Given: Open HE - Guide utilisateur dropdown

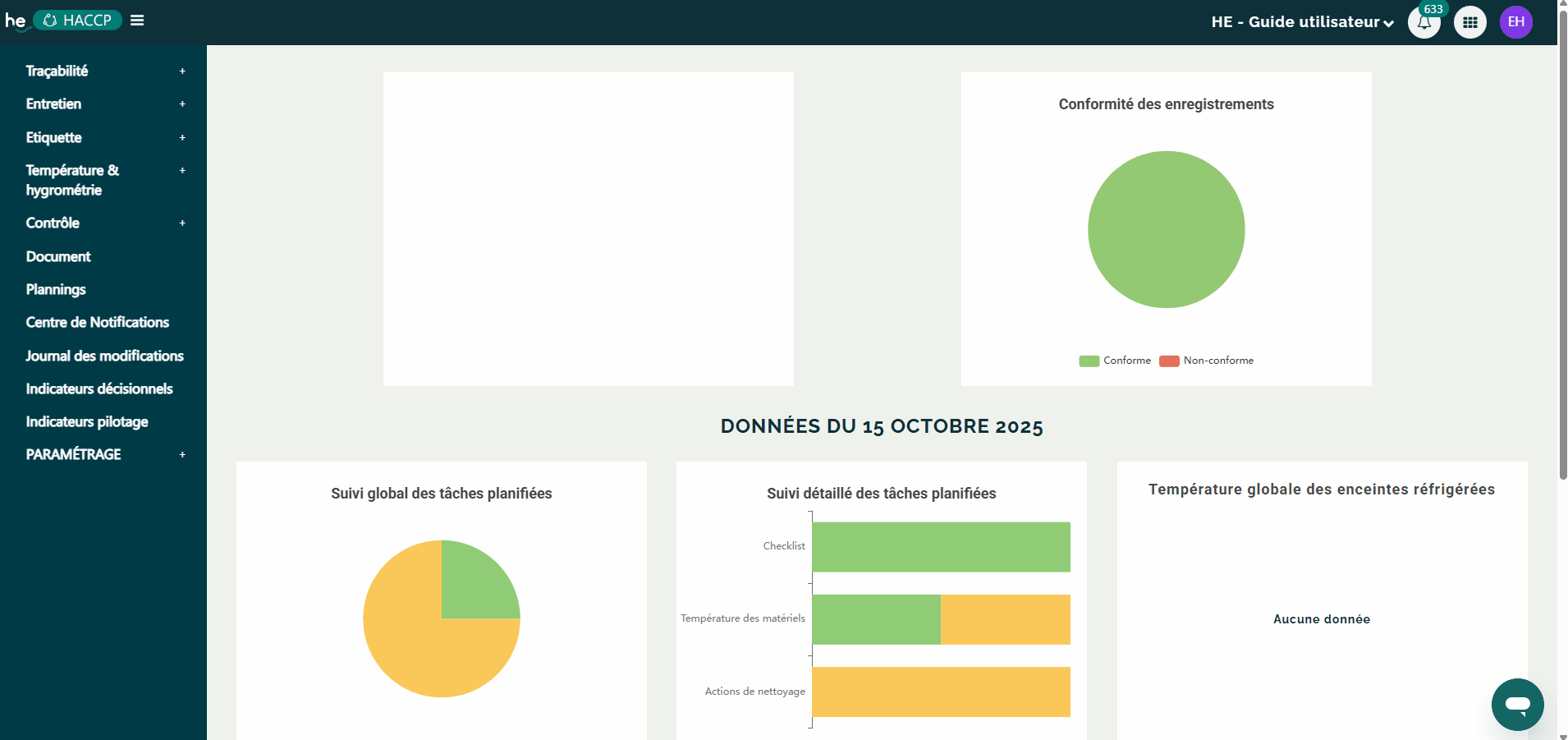Looking at the screenshot, I should [x=1302, y=22].
